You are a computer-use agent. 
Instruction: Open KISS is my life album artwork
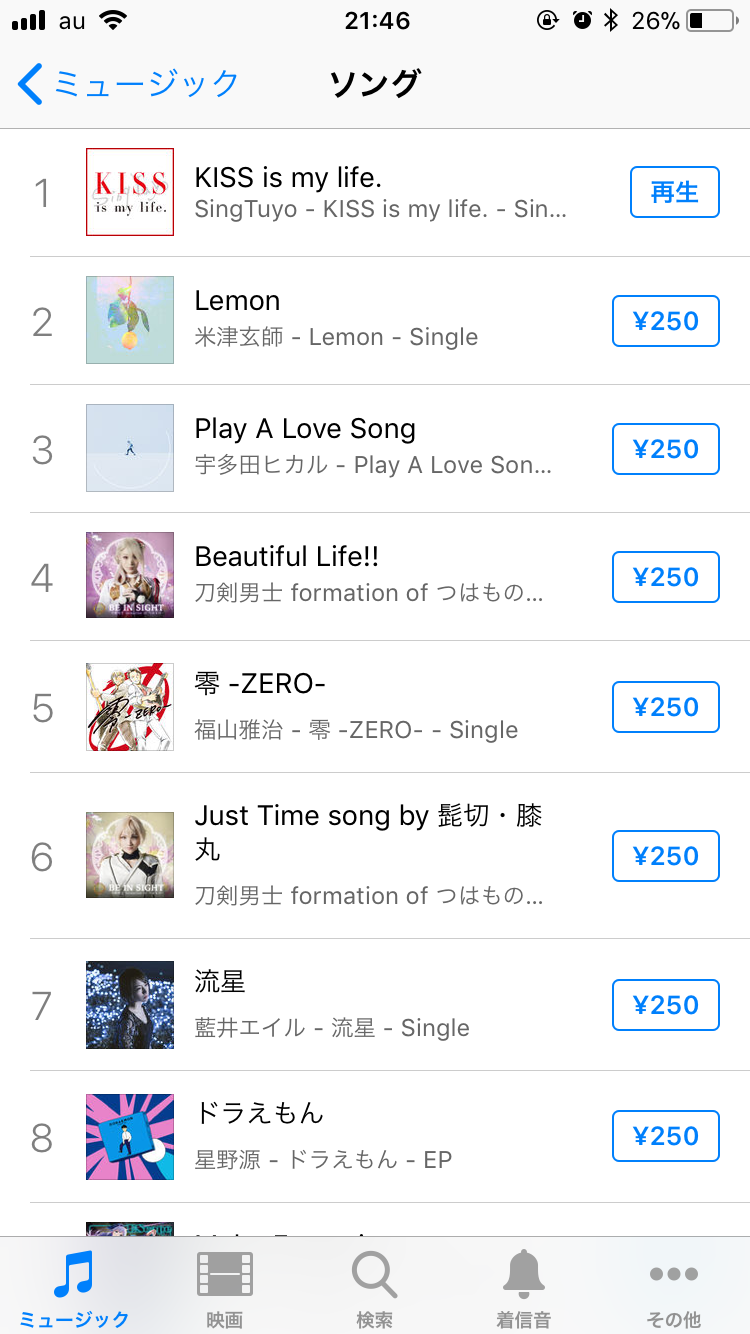coord(130,192)
